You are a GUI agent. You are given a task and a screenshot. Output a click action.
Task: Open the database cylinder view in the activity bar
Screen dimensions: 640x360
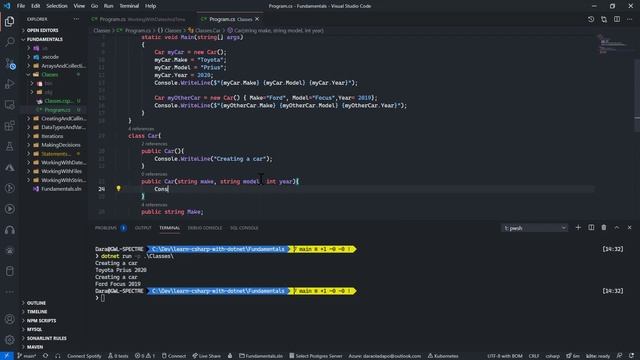(x=9, y=271)
